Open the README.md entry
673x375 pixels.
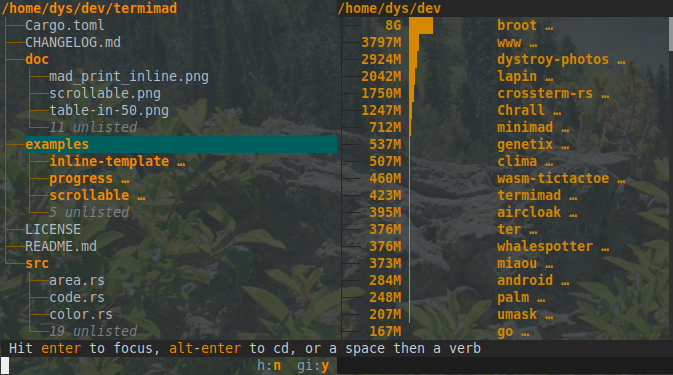[x=61, y=246]
